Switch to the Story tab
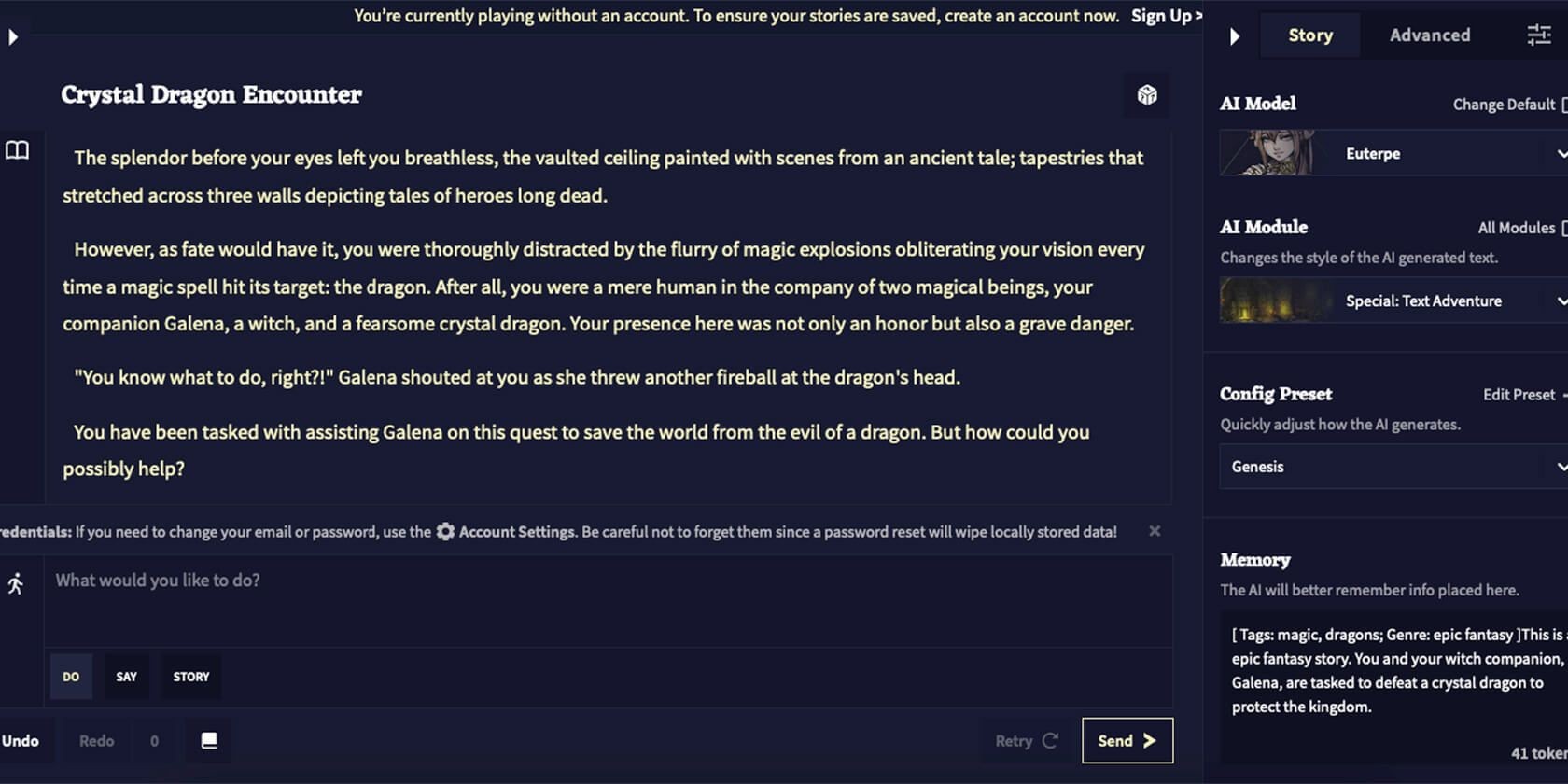The height and width of the screenshot is (784, 1568). tap(1310, 35)
